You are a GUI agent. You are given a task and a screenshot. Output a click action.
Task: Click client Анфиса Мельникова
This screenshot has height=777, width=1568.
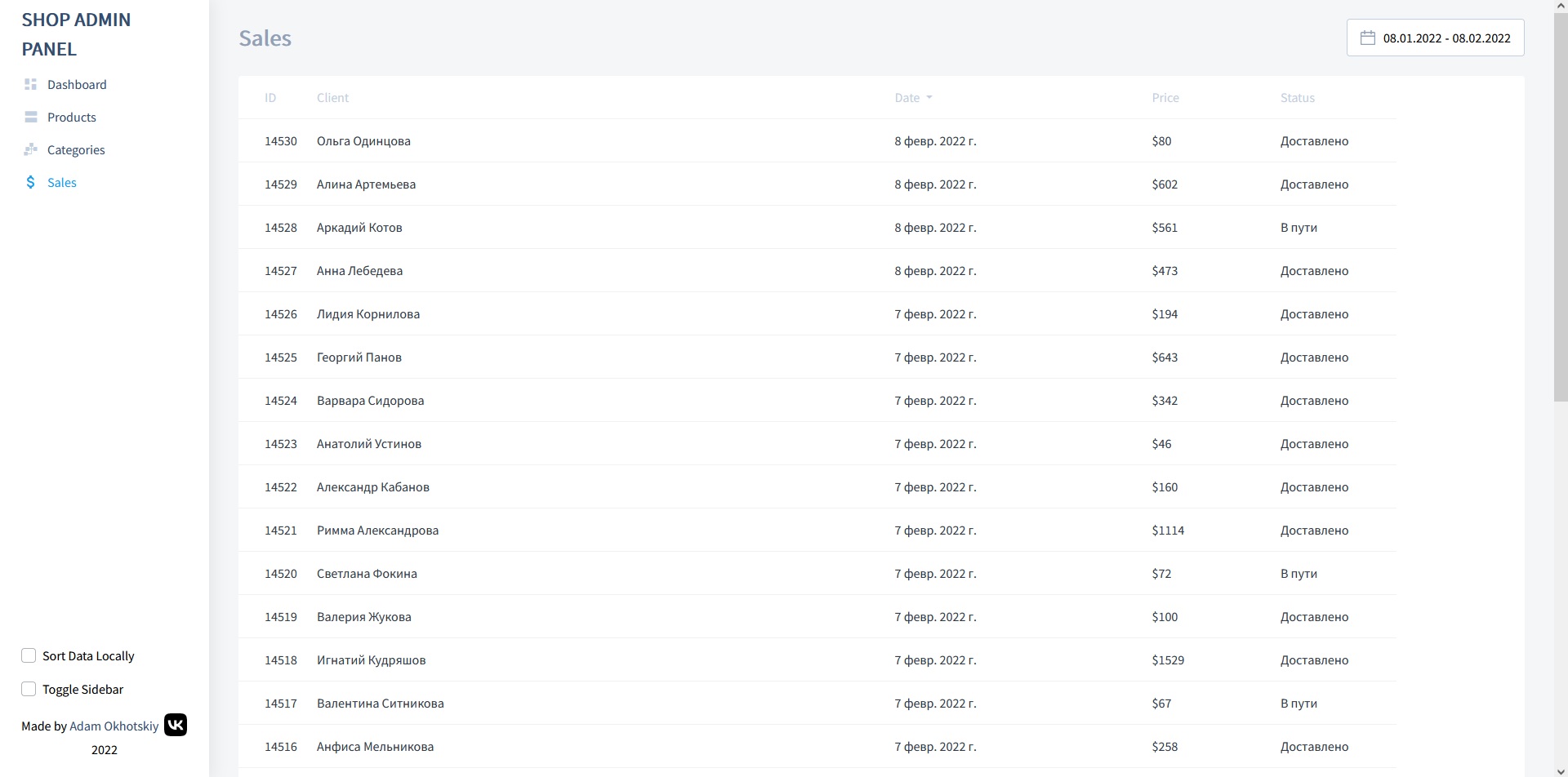[375, 747]
